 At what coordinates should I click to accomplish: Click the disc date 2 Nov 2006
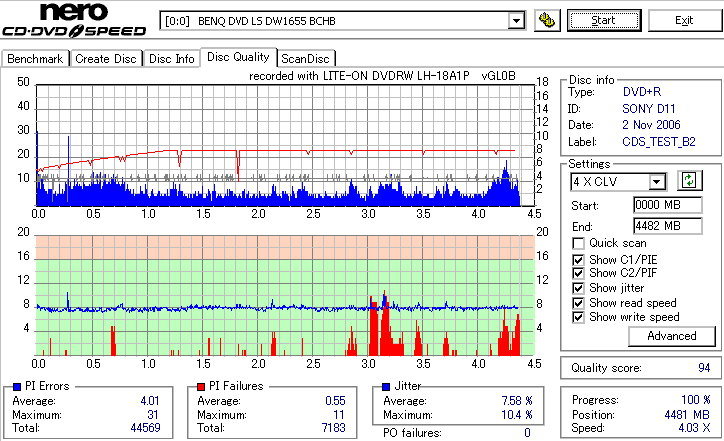(x=651, y=125)
